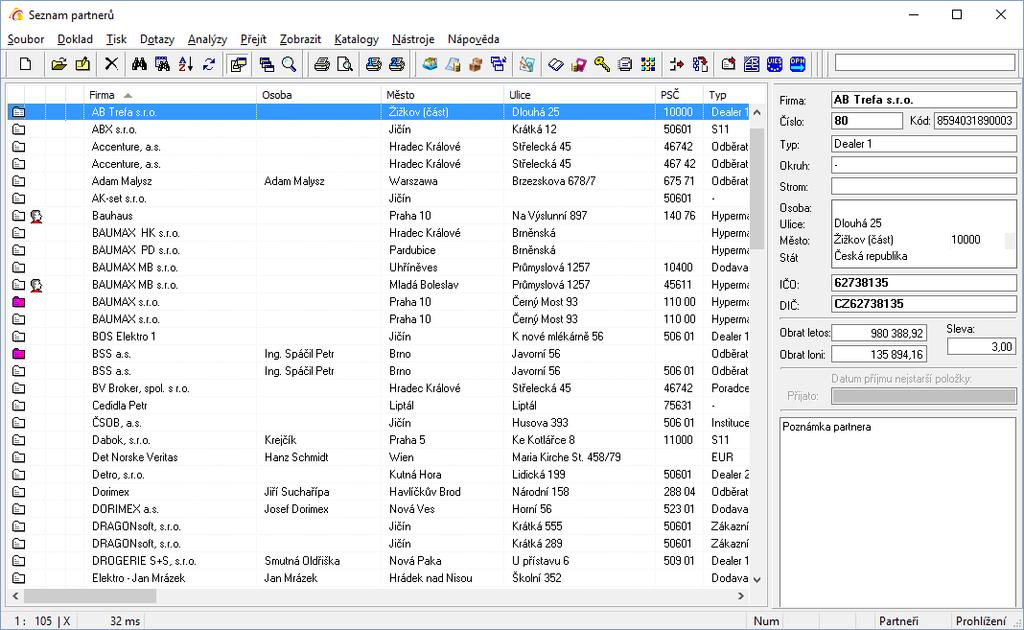Screen dimensions: 1024x630
Task: Sort by the Město column header
Action: point(442,95)
